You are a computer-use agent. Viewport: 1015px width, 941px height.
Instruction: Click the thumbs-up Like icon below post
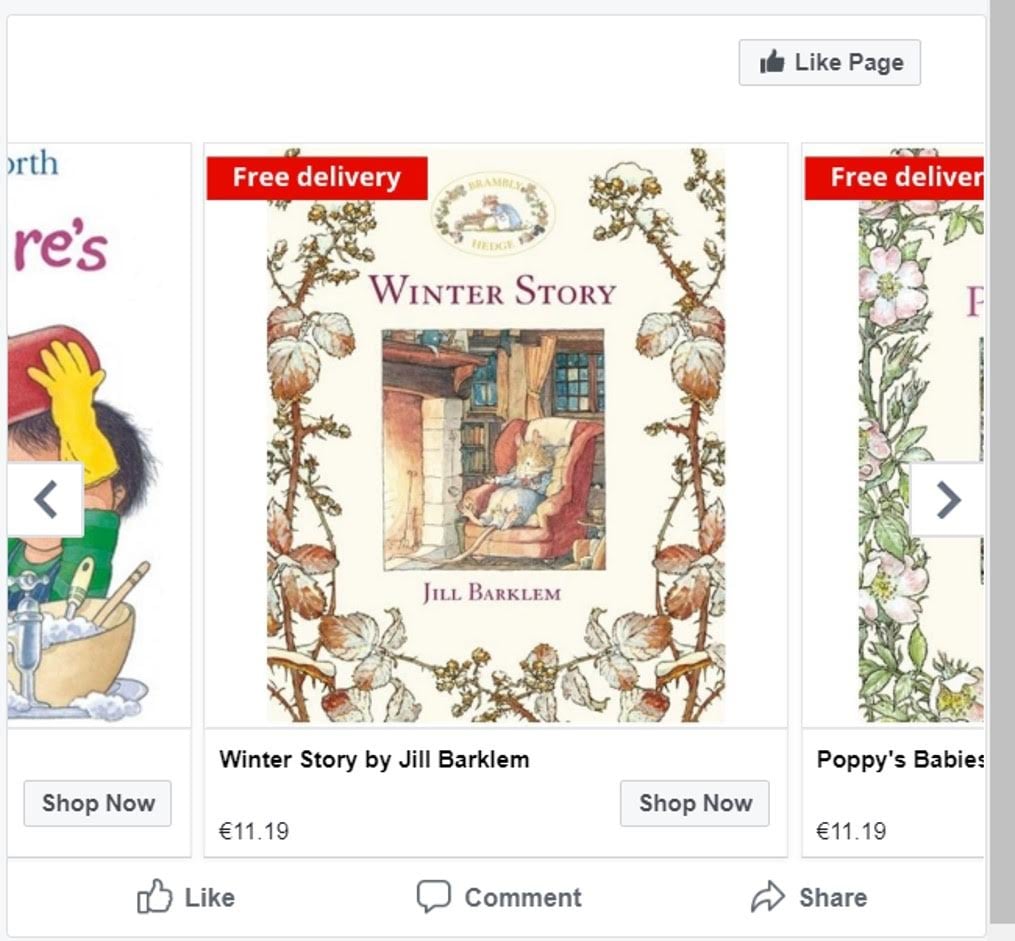pyautogui.click(x=154, y=897)
